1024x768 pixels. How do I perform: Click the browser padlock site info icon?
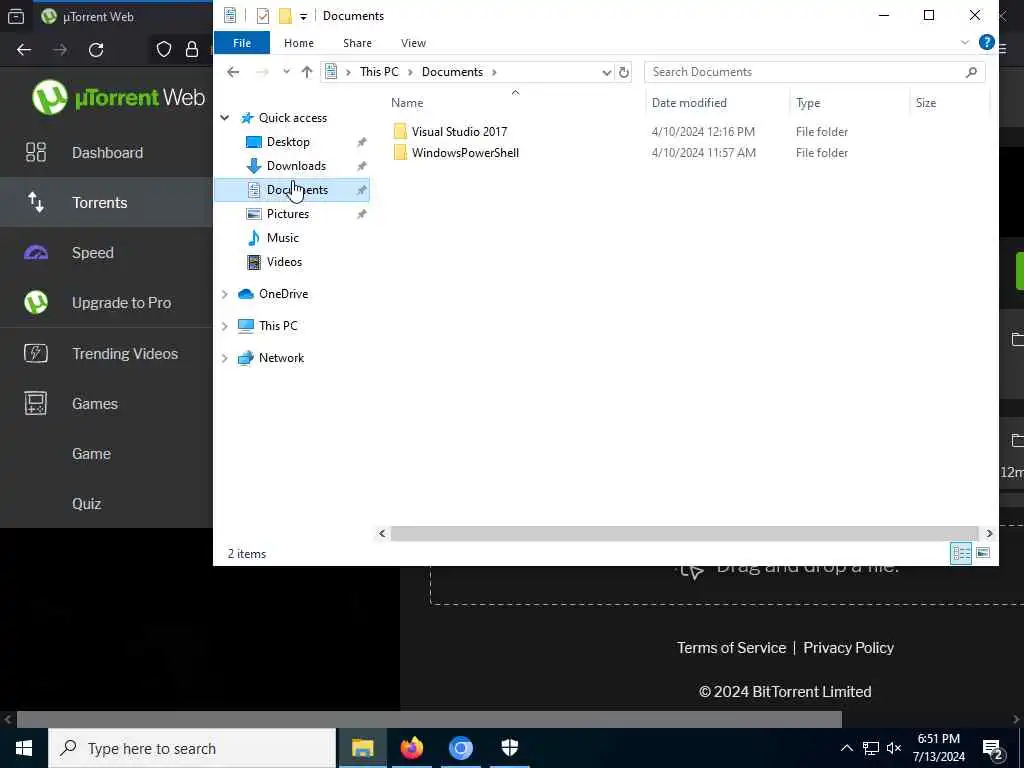pyautogui.click(x=192, y=50)
